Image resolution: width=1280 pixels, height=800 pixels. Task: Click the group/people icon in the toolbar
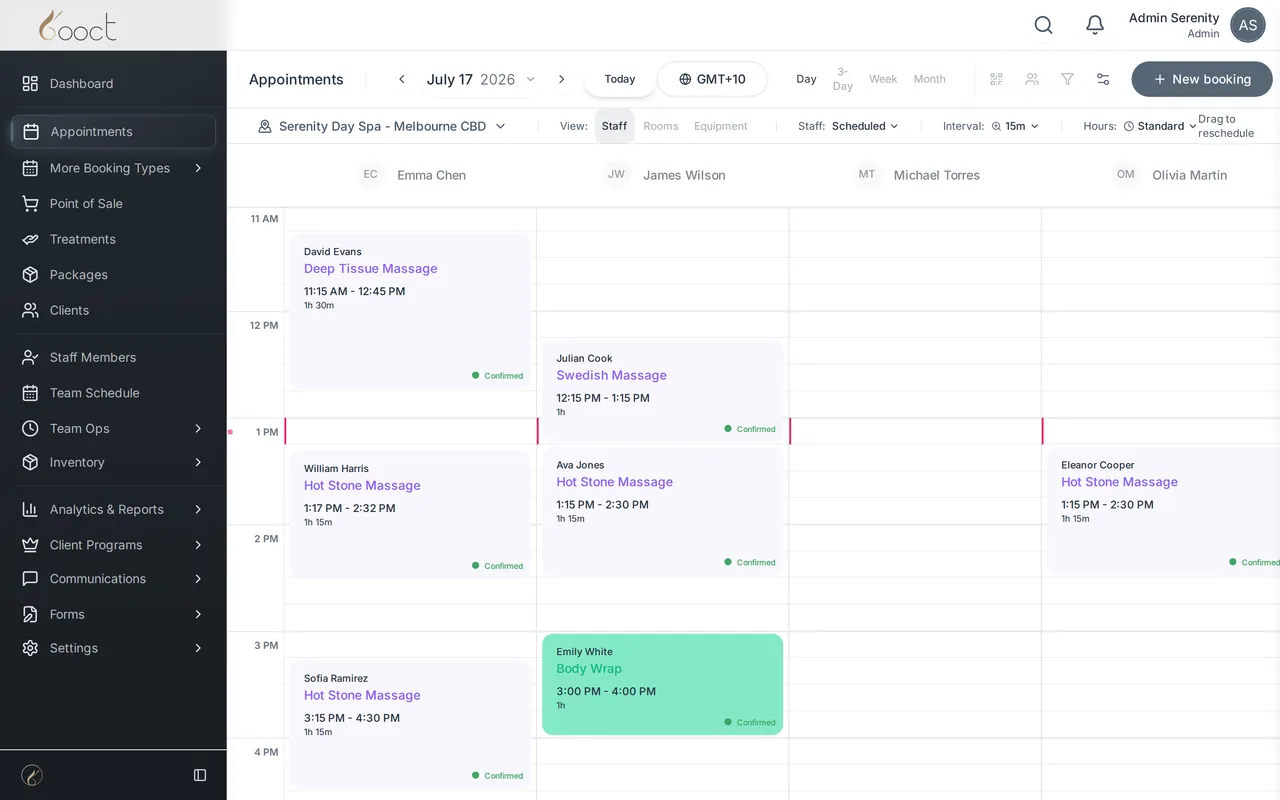click(1032, 79)
